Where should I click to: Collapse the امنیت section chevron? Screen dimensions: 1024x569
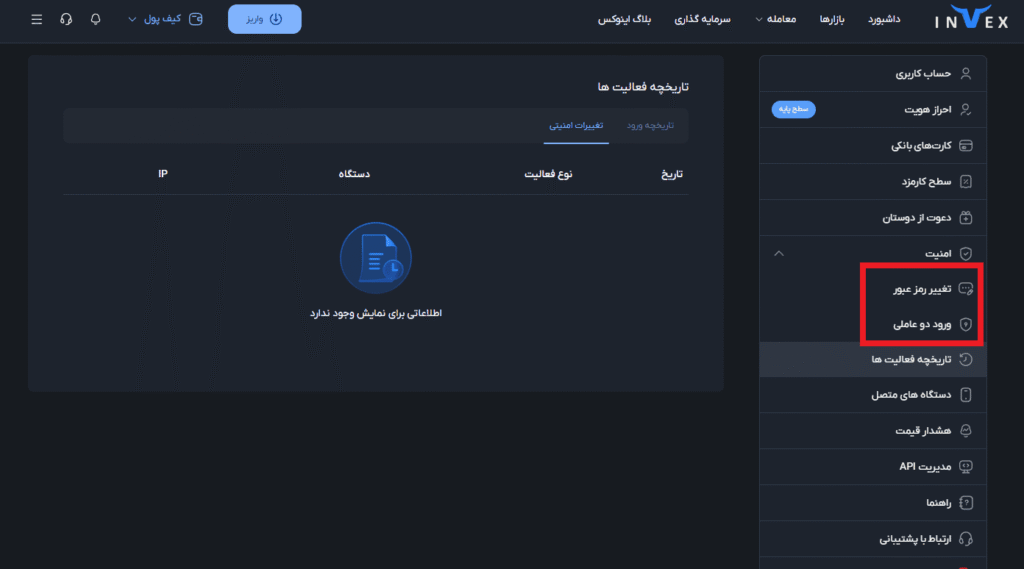778,253
